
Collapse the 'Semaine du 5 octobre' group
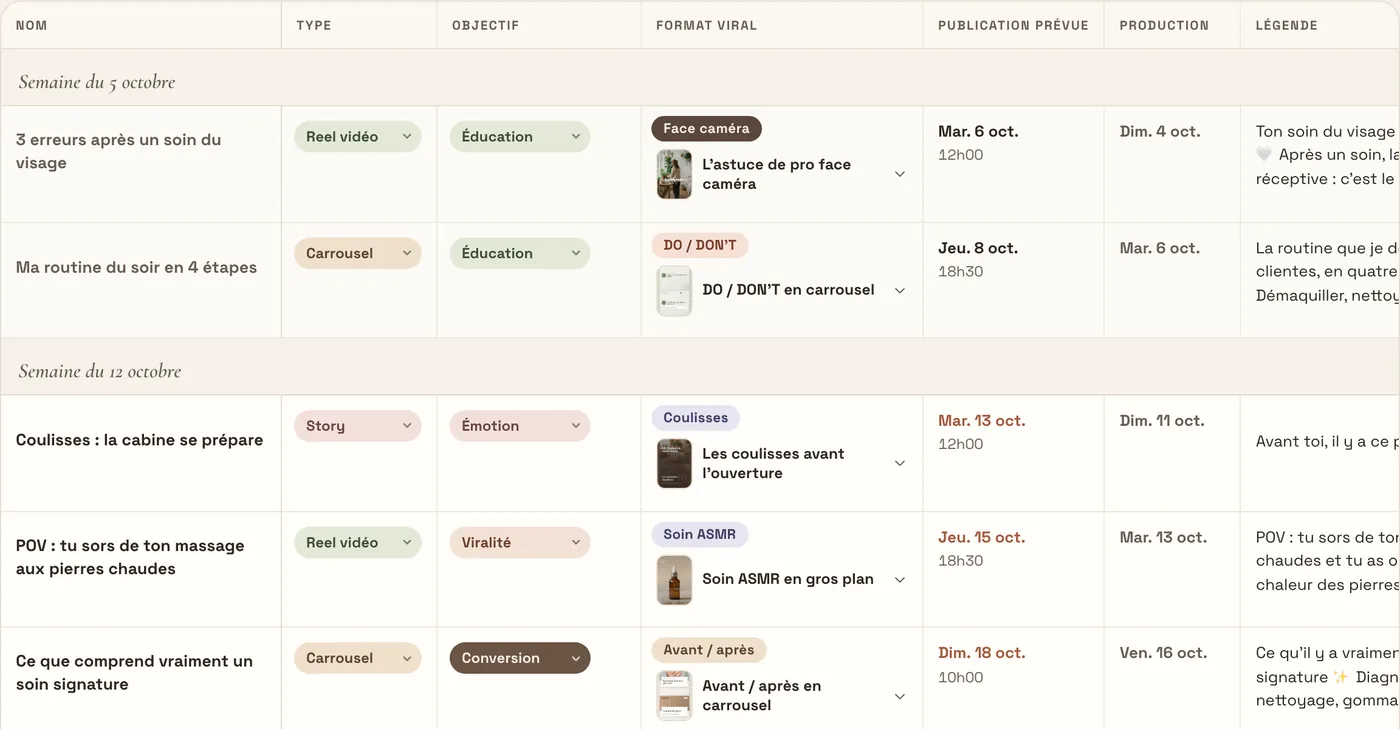point(97,82)
